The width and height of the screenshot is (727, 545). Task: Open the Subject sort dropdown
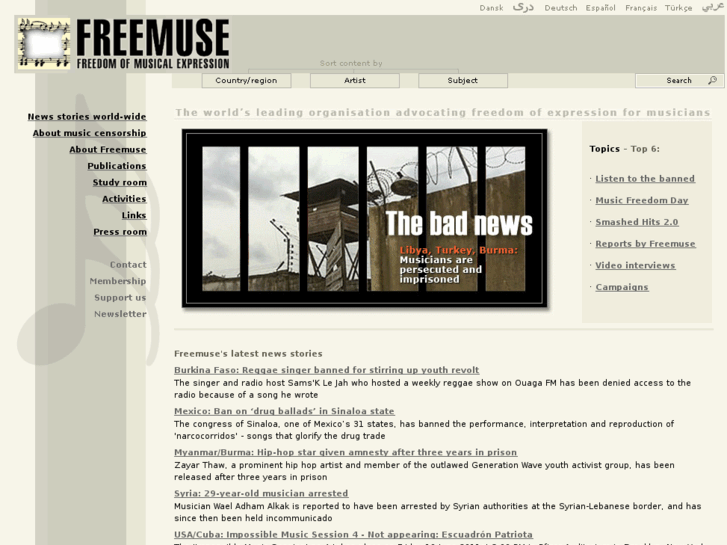tap(463, 80)
